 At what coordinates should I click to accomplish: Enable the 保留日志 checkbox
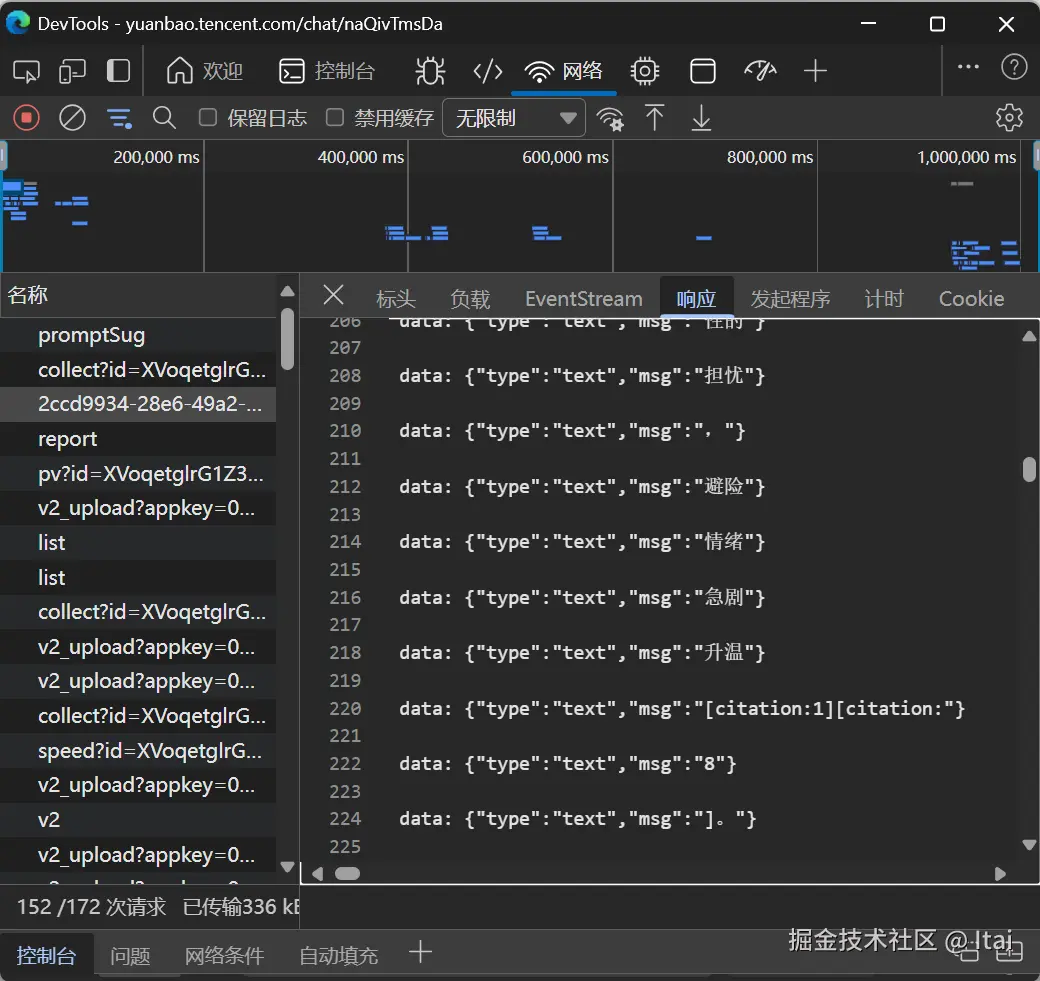click(208, 118)
